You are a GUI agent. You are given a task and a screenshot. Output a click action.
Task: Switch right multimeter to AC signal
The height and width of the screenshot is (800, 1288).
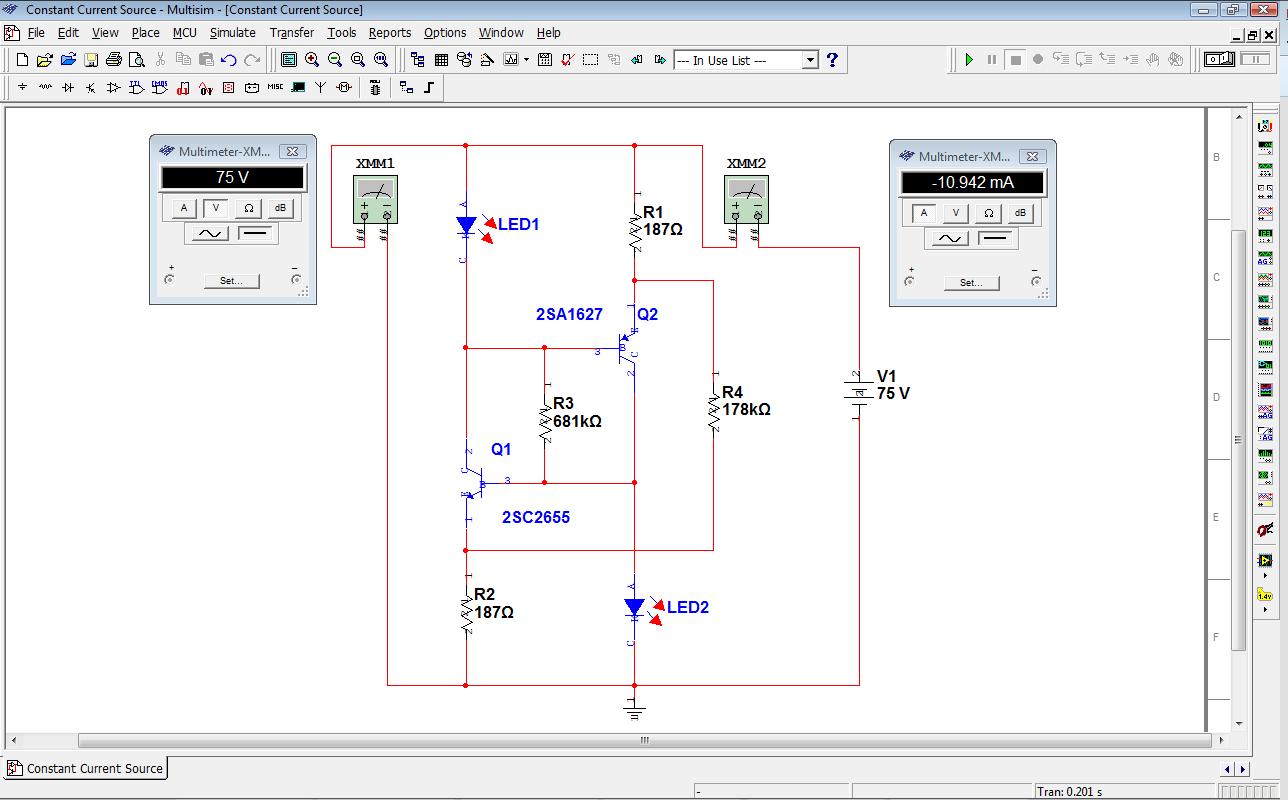[949, 238]
